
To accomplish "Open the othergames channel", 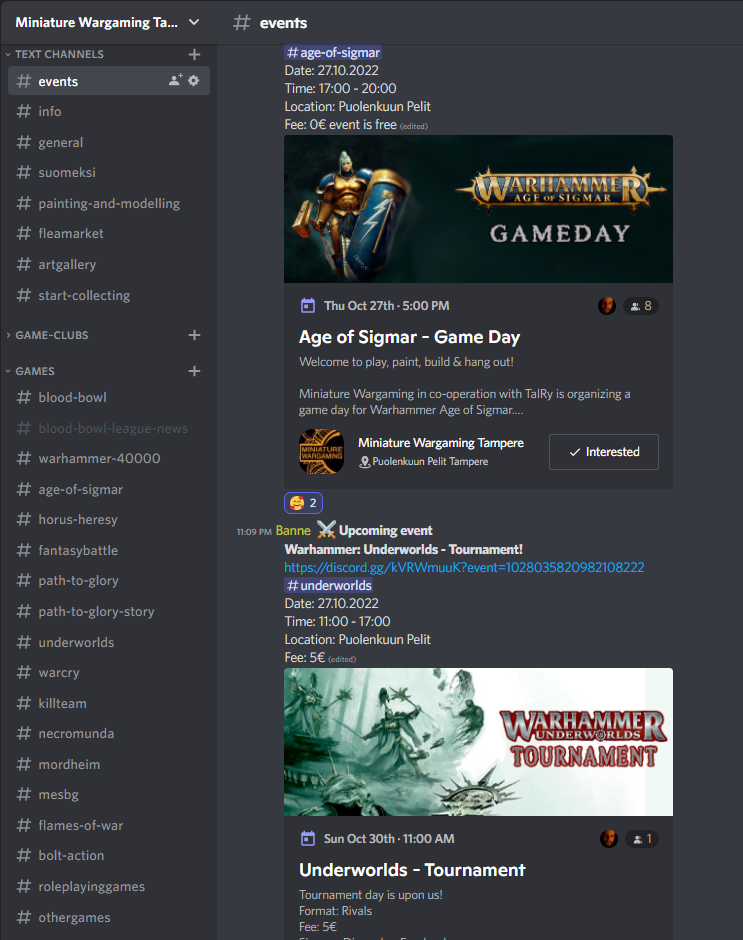I will [x=109, y=918].
